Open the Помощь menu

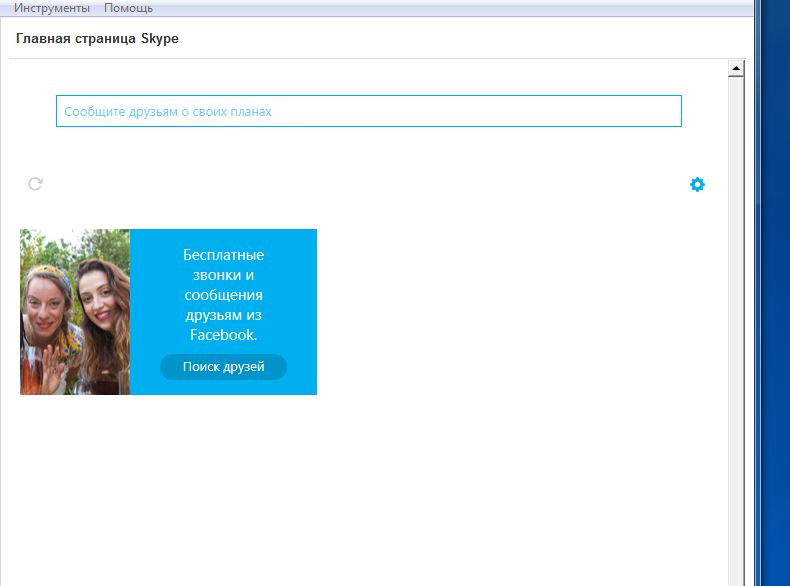point(128,8)
